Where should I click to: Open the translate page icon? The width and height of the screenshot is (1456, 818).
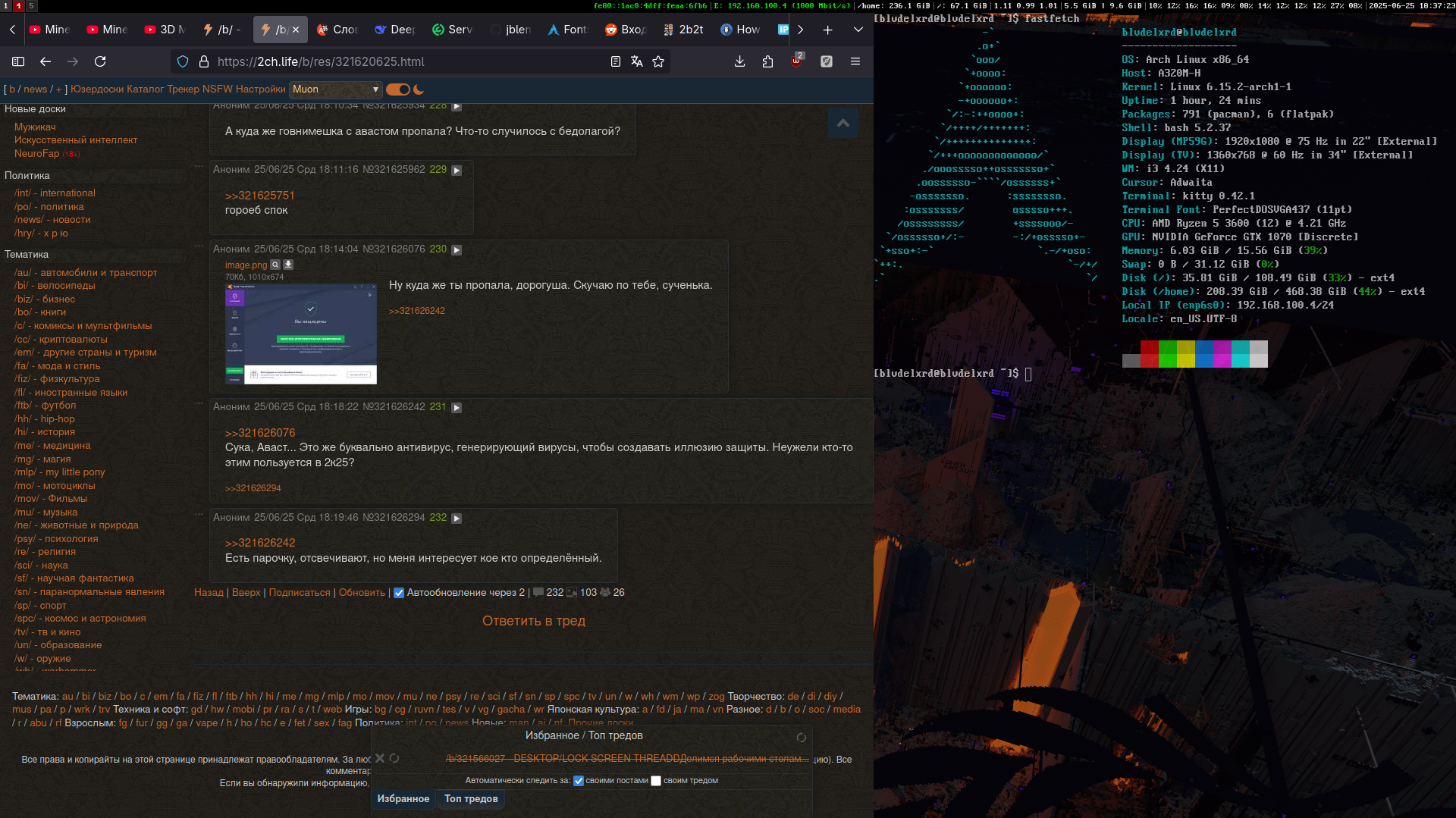coord(637,61)
